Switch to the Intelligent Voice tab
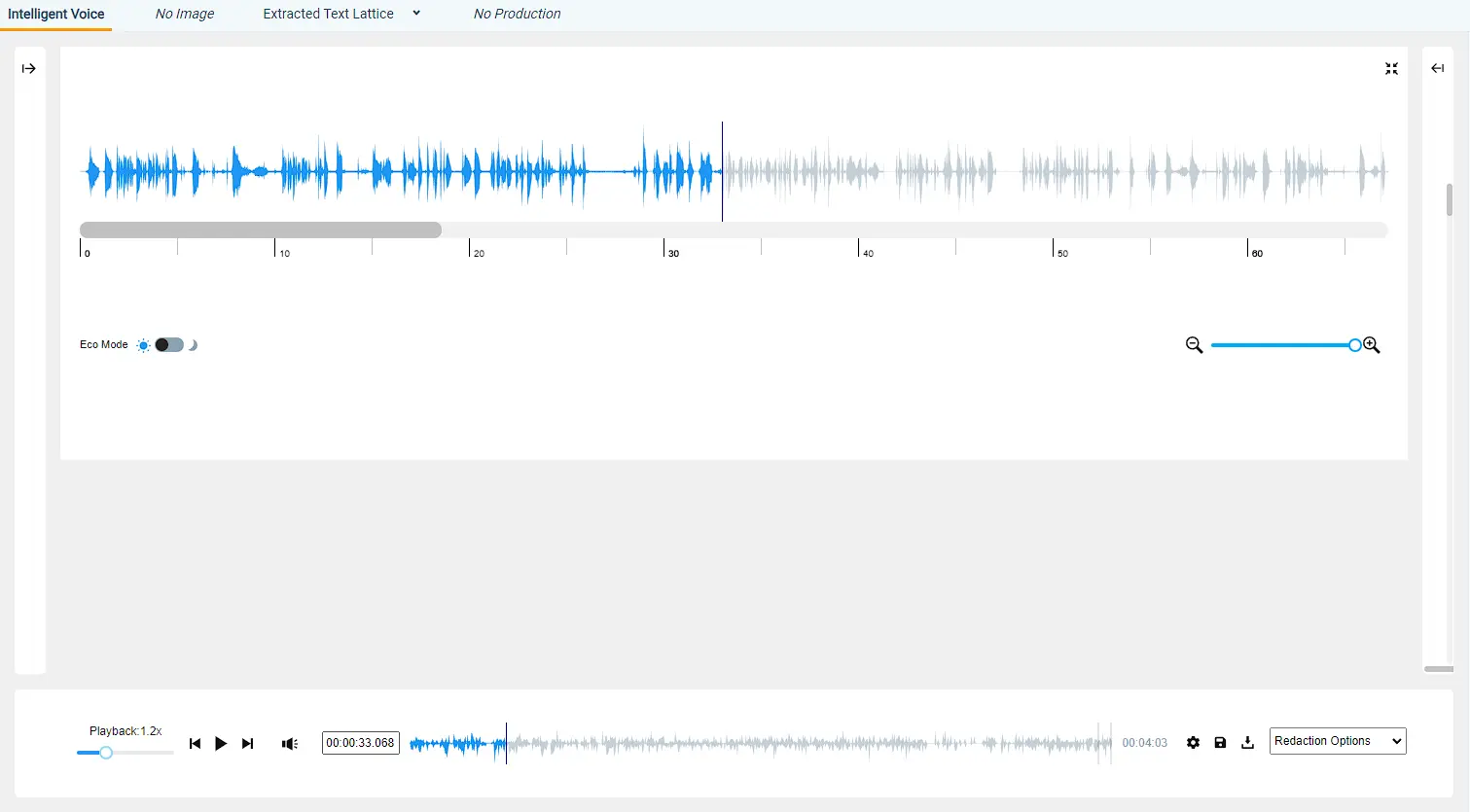This screenshot has width=1470, height=812. click(x=56, y=15)
